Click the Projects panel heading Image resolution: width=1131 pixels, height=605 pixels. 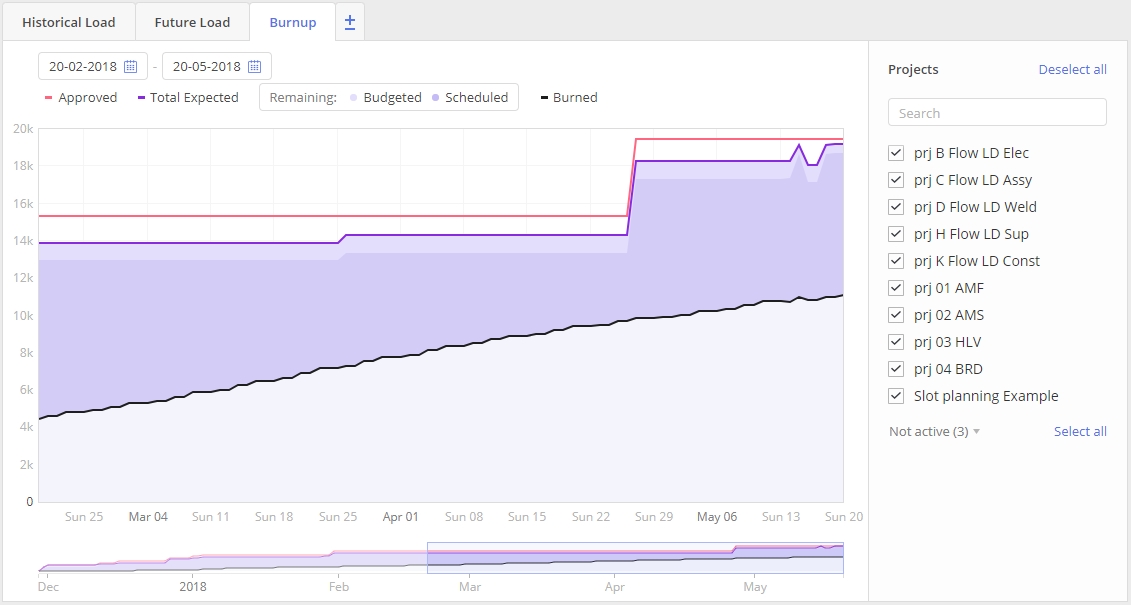click(913, 69)
